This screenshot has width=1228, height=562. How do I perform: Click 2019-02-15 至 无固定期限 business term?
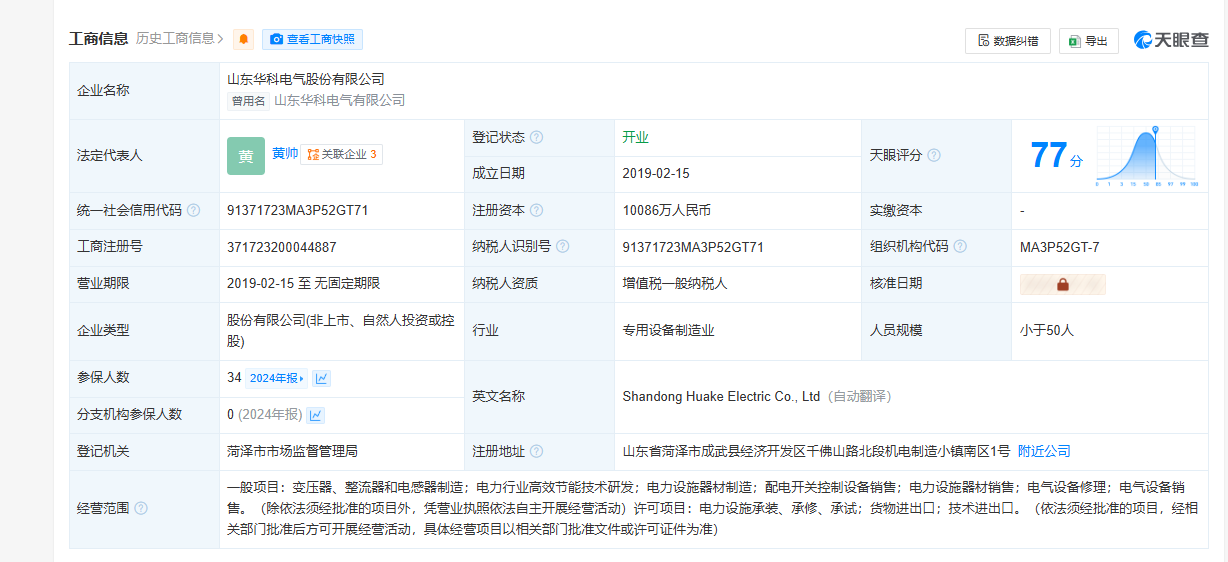click(x=304, y=284)
